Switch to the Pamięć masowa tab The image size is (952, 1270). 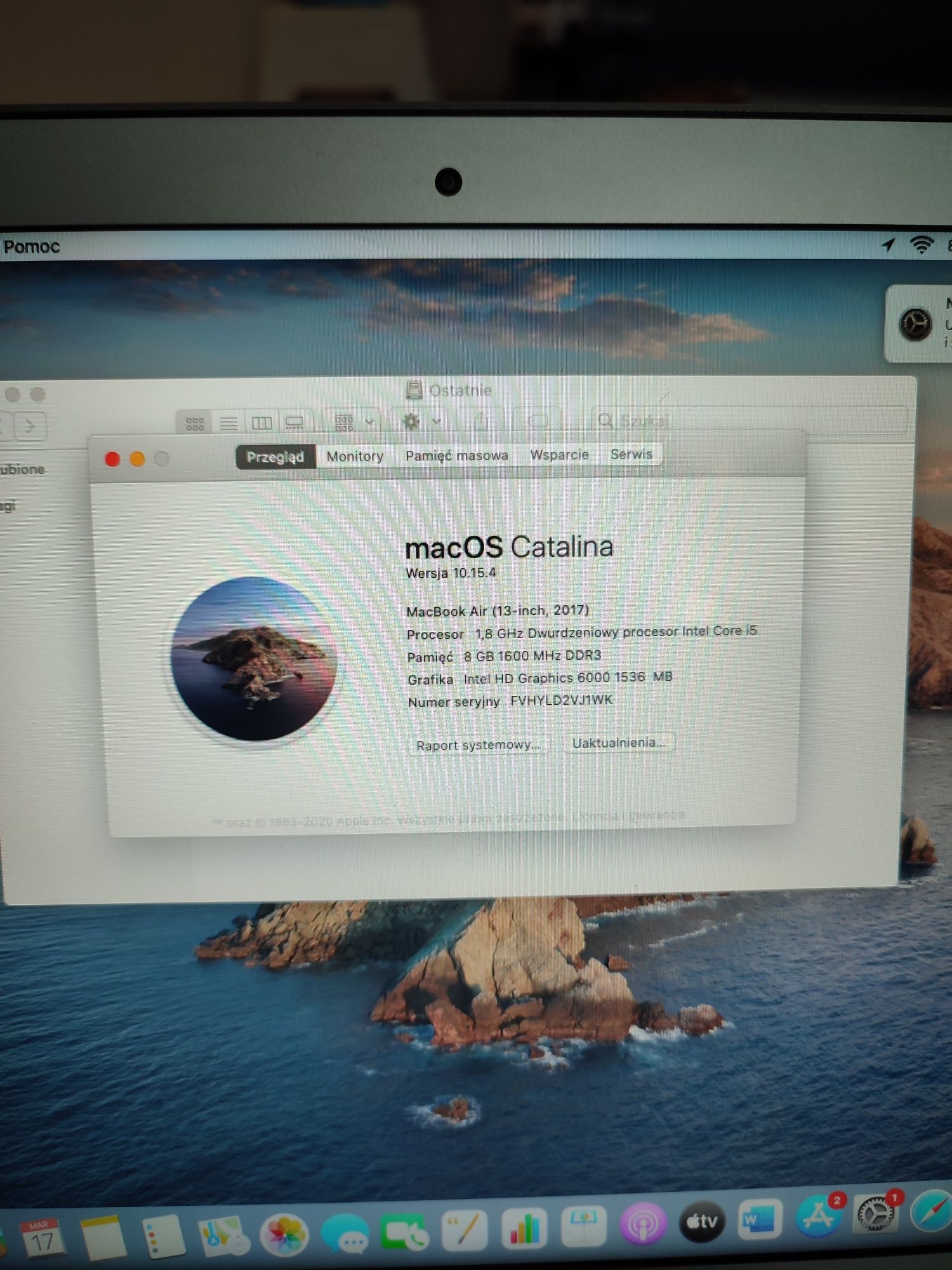click(x=456, y=455)
